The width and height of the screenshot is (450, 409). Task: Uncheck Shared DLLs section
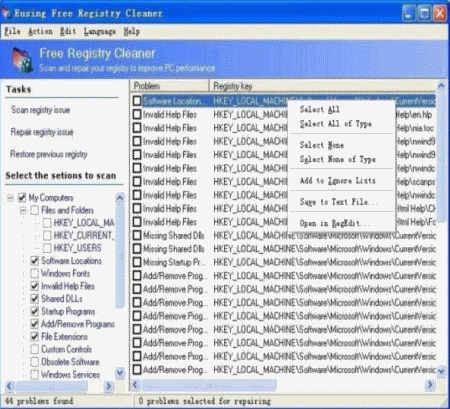pyautogui.click(x=34, y=299)
